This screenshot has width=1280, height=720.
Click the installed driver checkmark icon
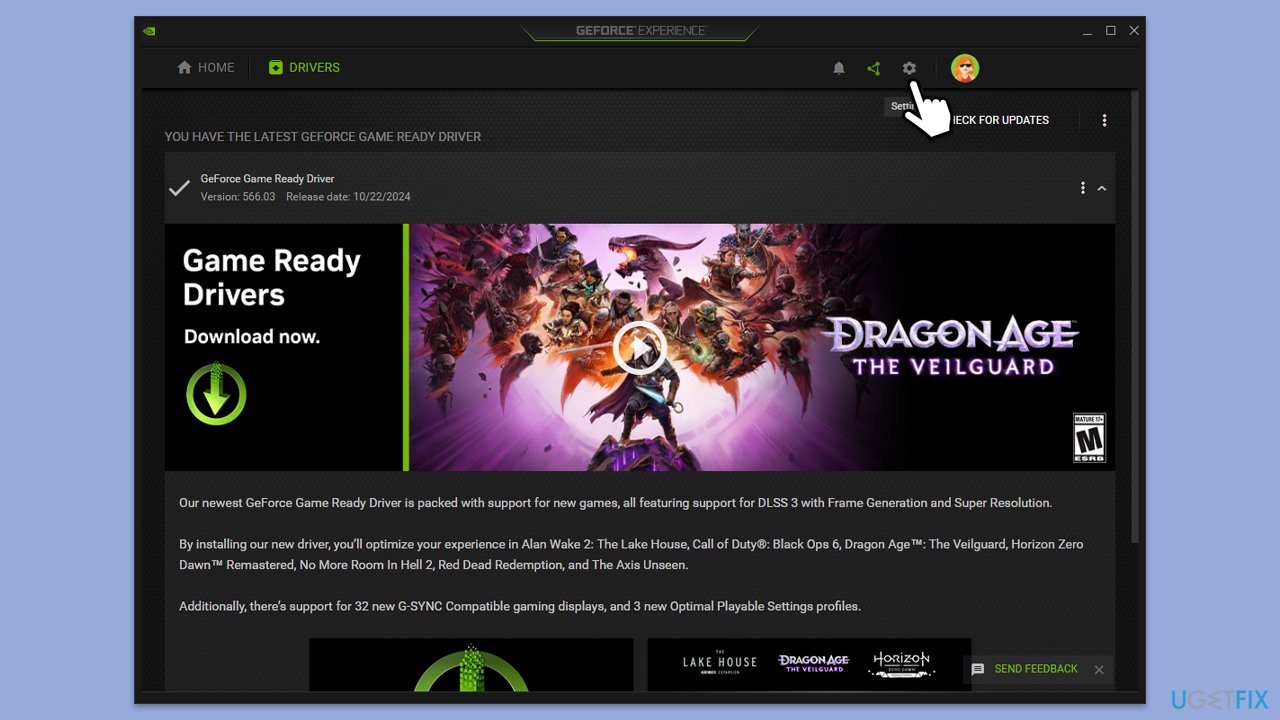179,188
